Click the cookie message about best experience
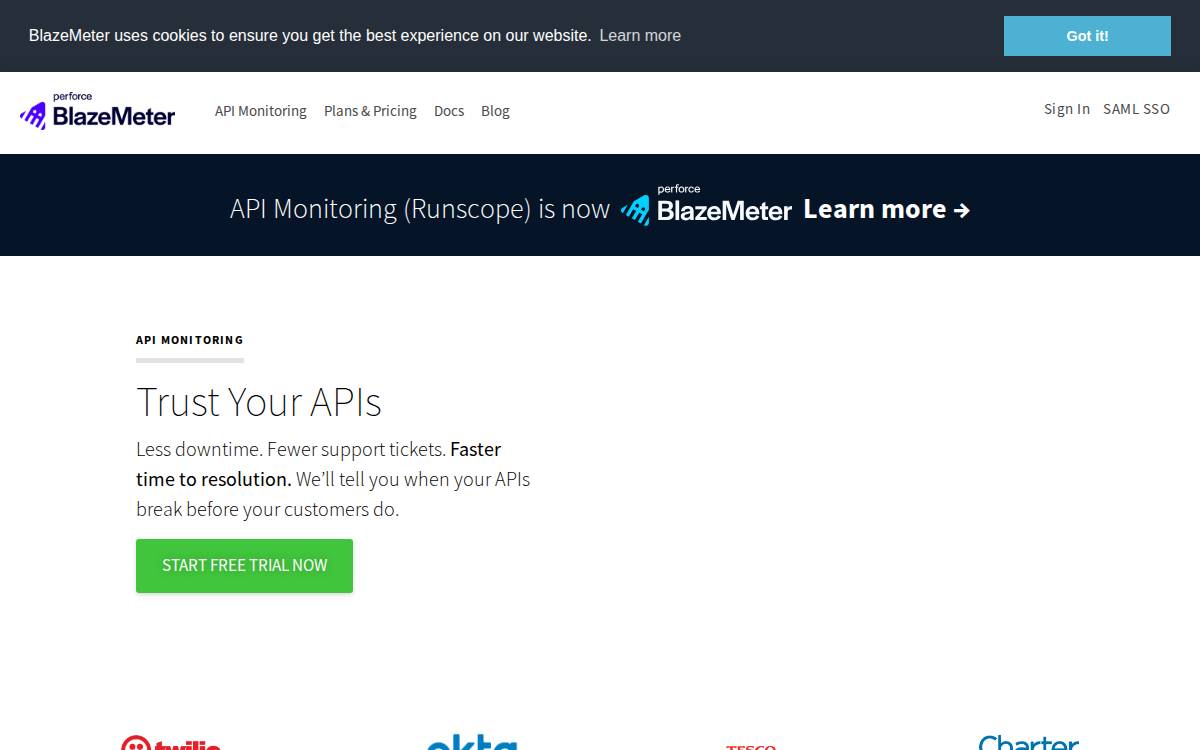 coord(310,35)
